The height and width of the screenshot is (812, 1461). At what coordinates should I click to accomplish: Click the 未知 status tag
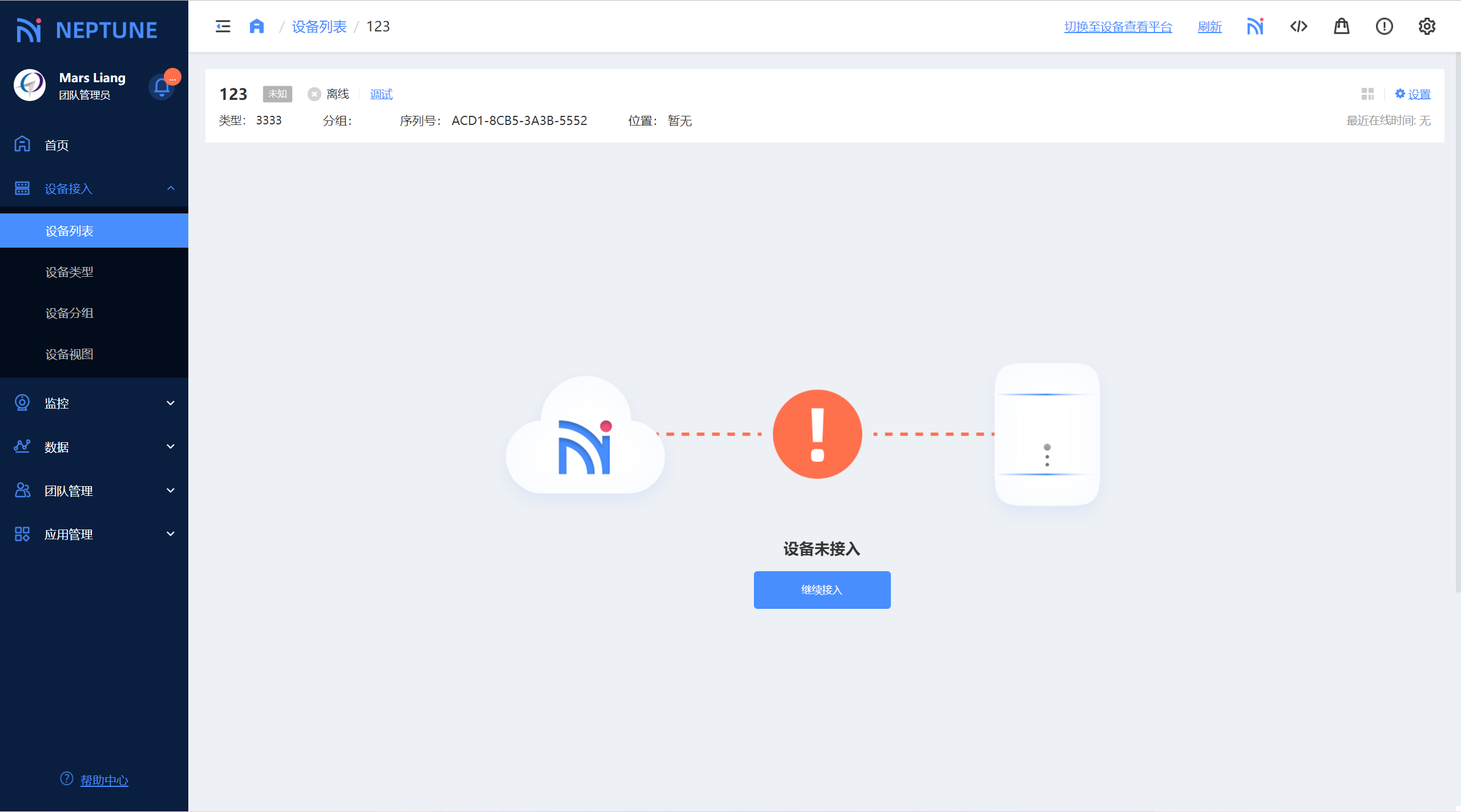[x=277, y=94]
